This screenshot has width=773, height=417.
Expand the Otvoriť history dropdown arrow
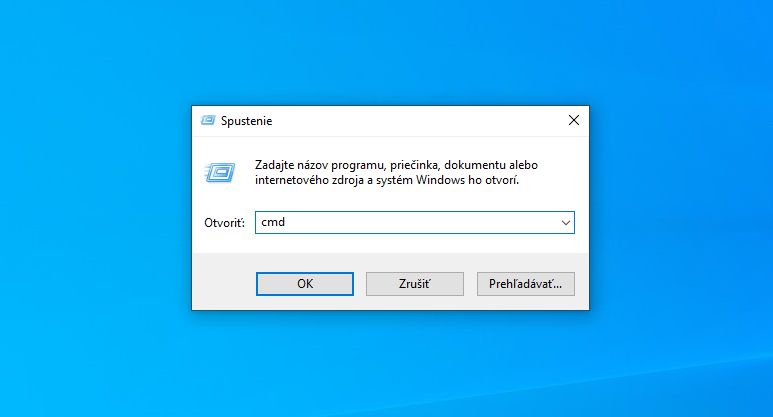[x=565, y=223]
